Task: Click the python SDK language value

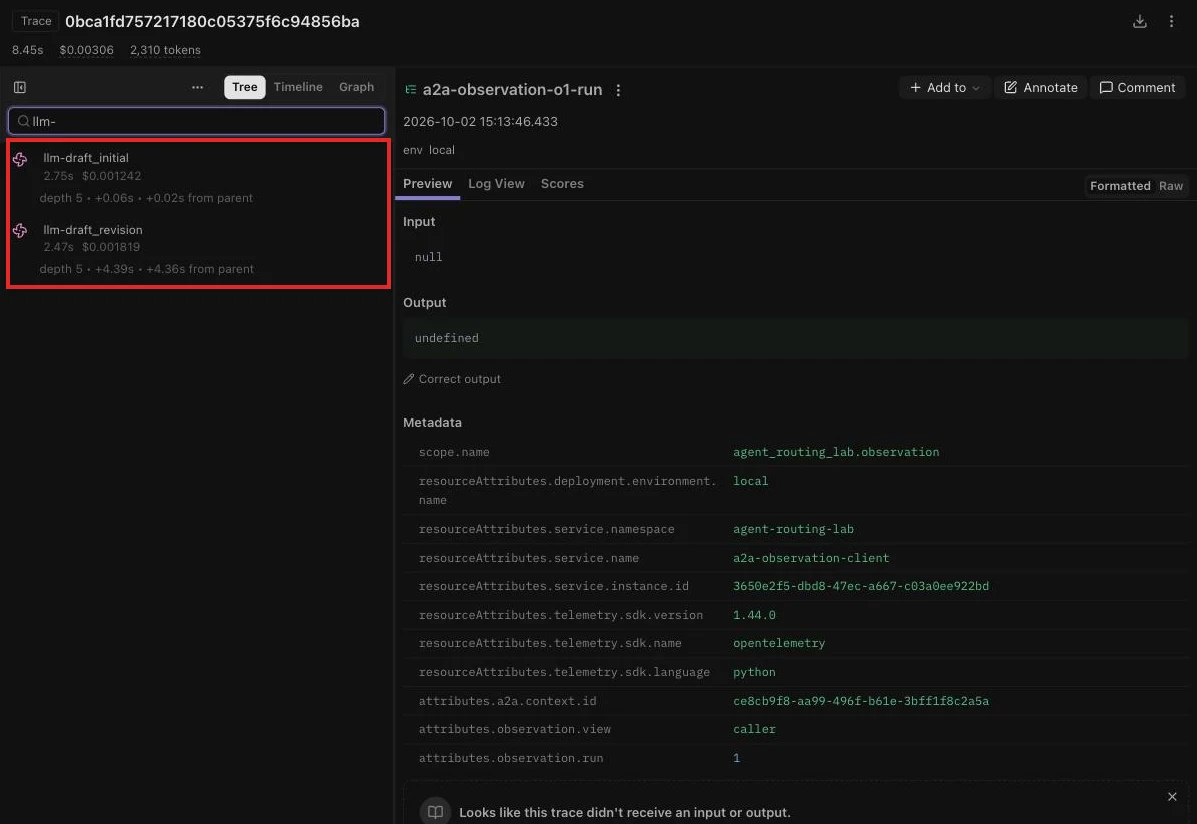Action: (754, 672)
